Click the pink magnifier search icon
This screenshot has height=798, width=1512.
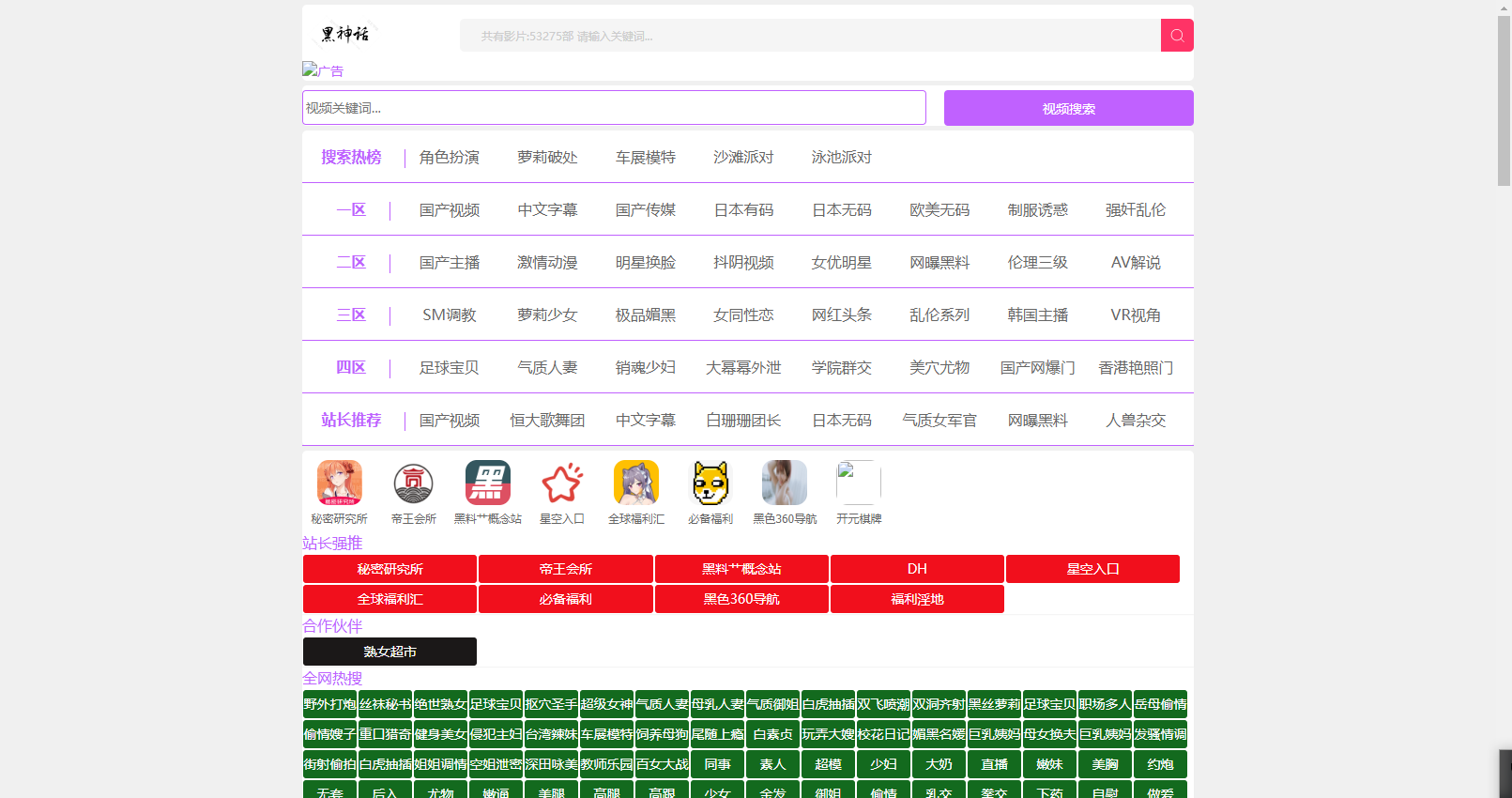[x=1177, y=36]
